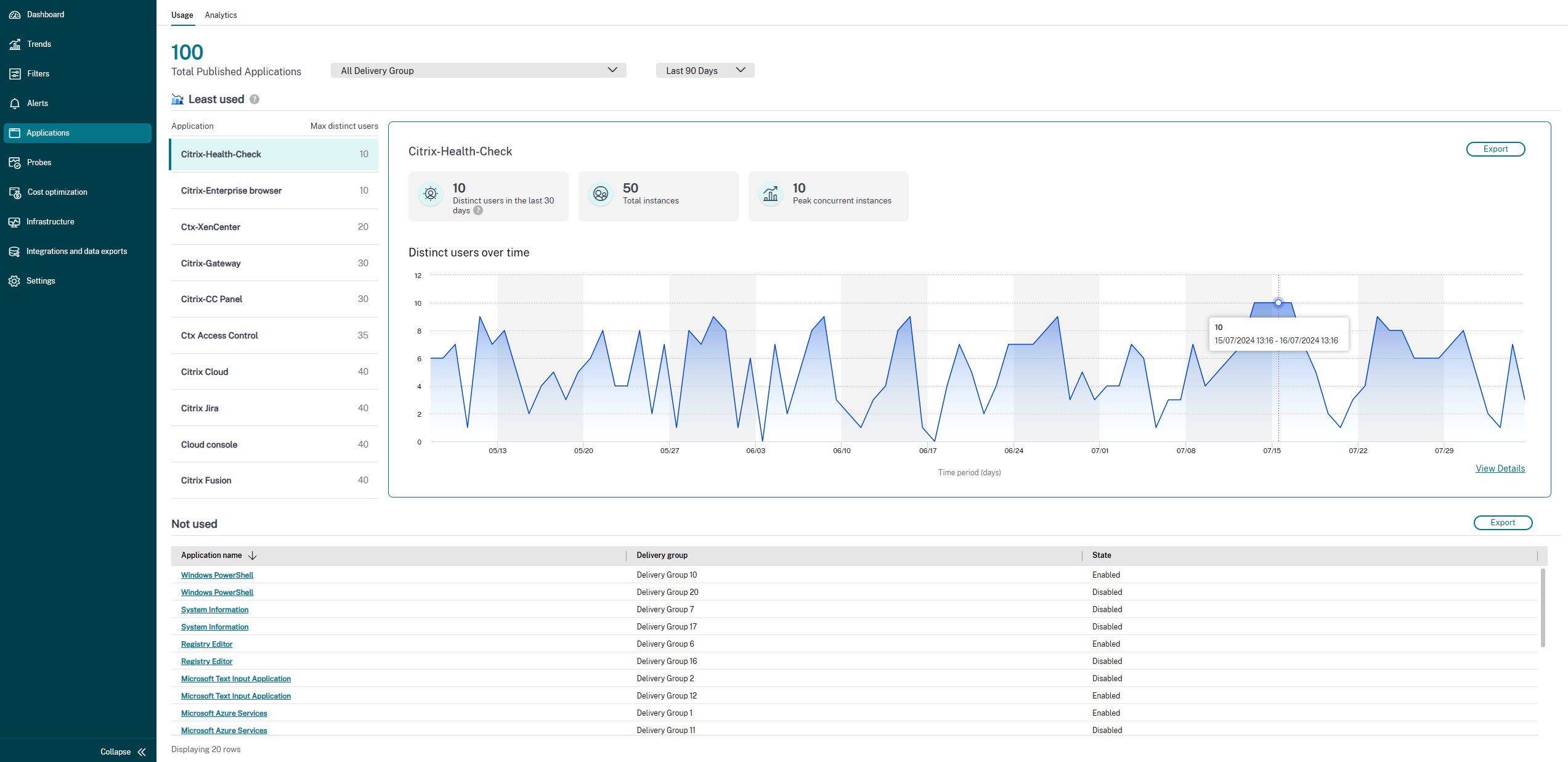The image size is (1568, 762).
Task: Open Filters in the sidebar menu
Action: tap(38, 73)
